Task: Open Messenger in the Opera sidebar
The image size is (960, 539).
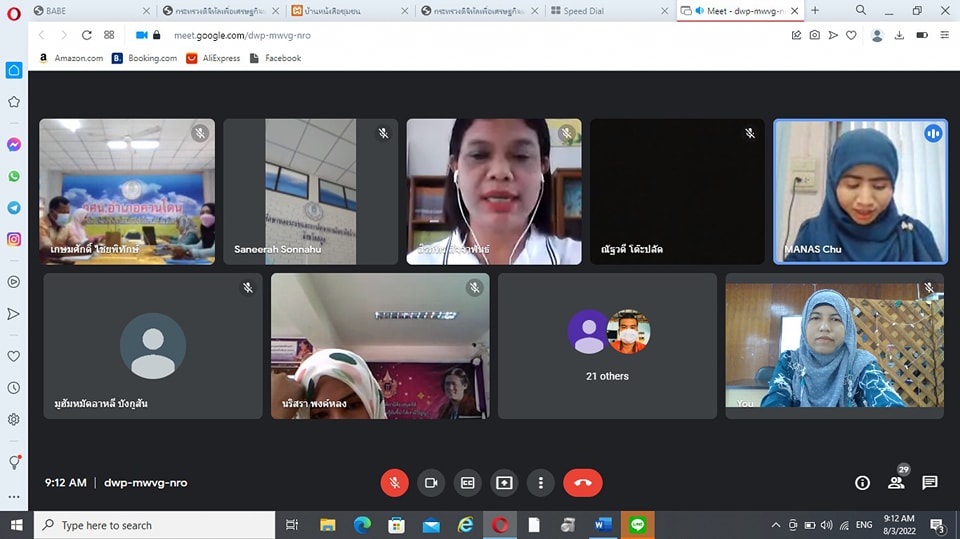Action: point(14,144)
